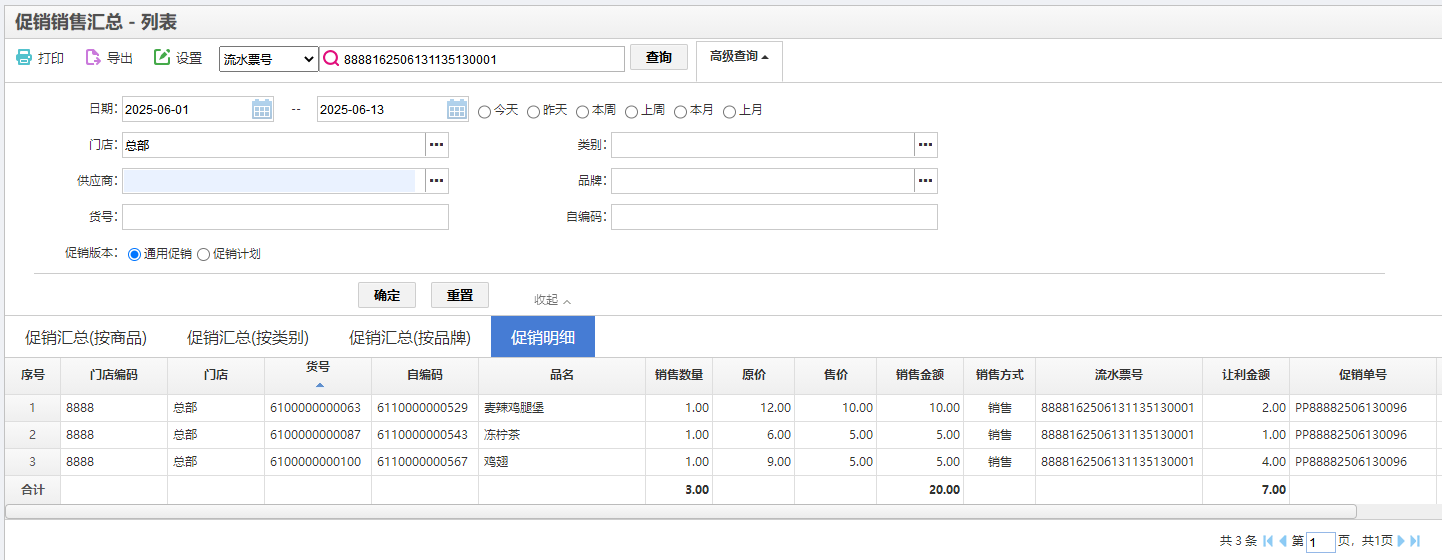Screen dimensions: 1442x560
Task: Select the 上周 radio button
Action: click(x=631, y=111)
